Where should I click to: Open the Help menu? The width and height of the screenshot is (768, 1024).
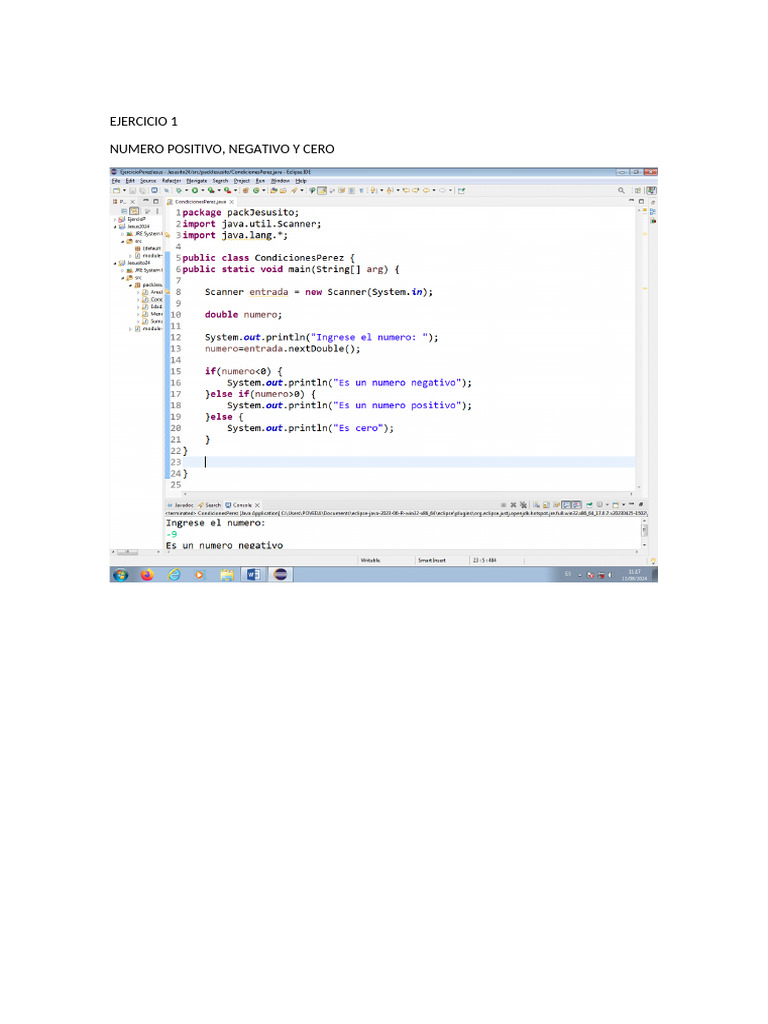coord(301,181)
